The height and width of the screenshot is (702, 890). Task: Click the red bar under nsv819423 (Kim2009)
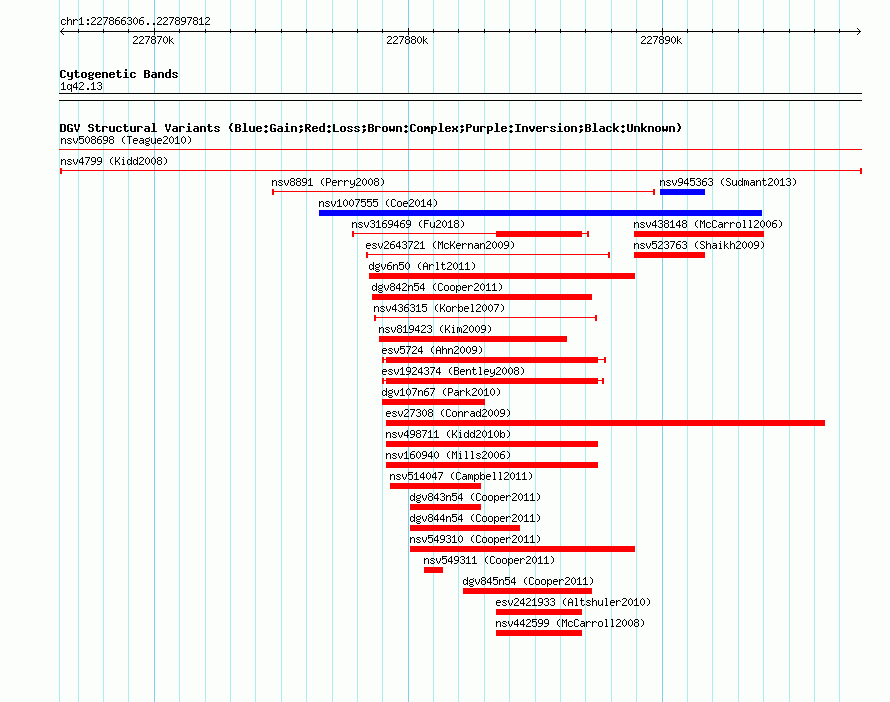coord(473,339)
